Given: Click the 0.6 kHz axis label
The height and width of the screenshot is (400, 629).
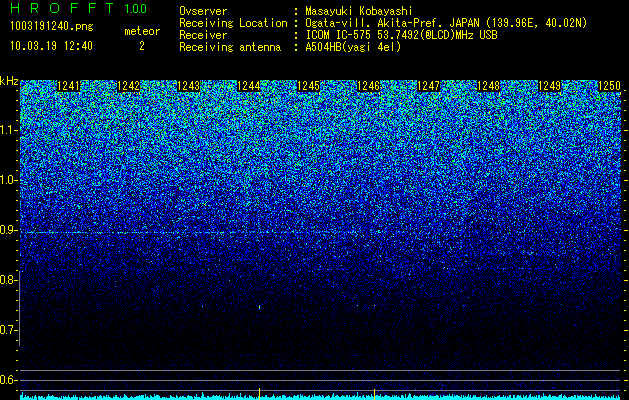Looking at the screenshot, I should click(x=7, y=380).
